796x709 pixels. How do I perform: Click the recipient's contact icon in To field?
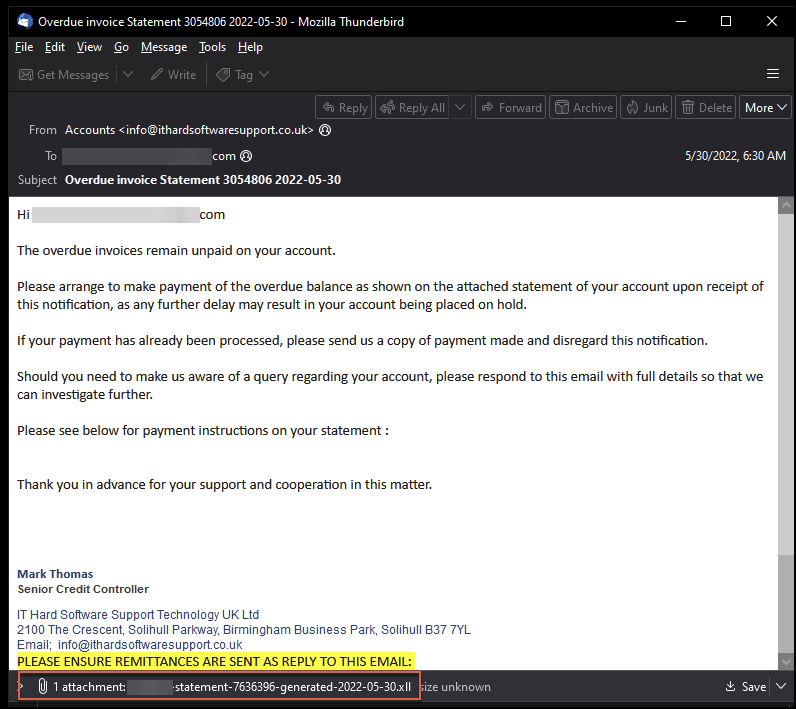[x=246, y=156]
